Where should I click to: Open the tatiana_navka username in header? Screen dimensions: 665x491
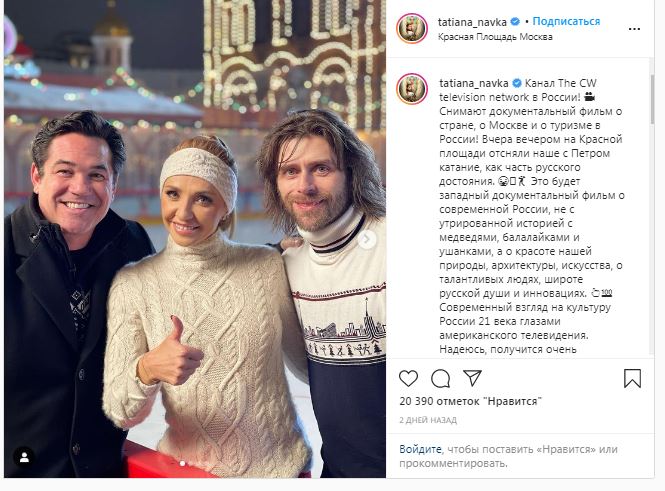tap(472, 22)
